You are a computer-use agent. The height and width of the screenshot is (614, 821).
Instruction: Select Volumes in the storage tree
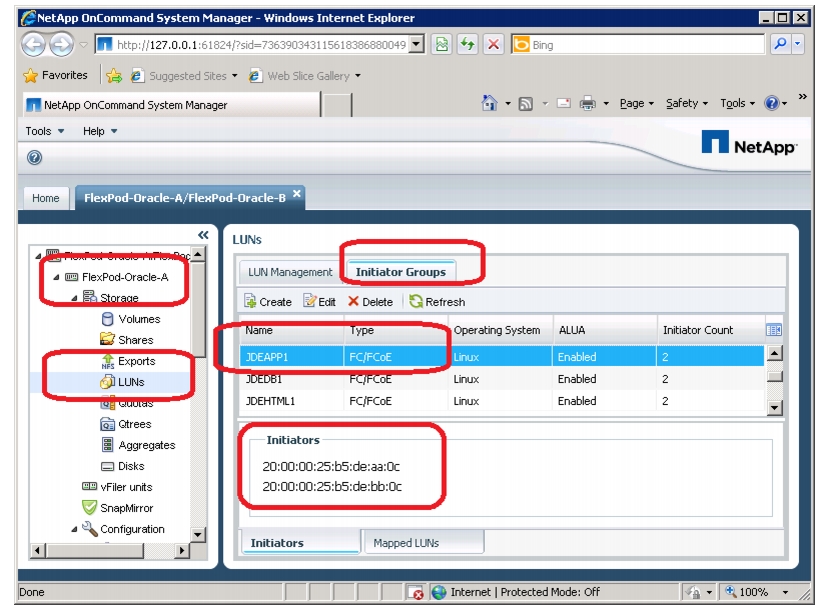click(x=130, y=319)
